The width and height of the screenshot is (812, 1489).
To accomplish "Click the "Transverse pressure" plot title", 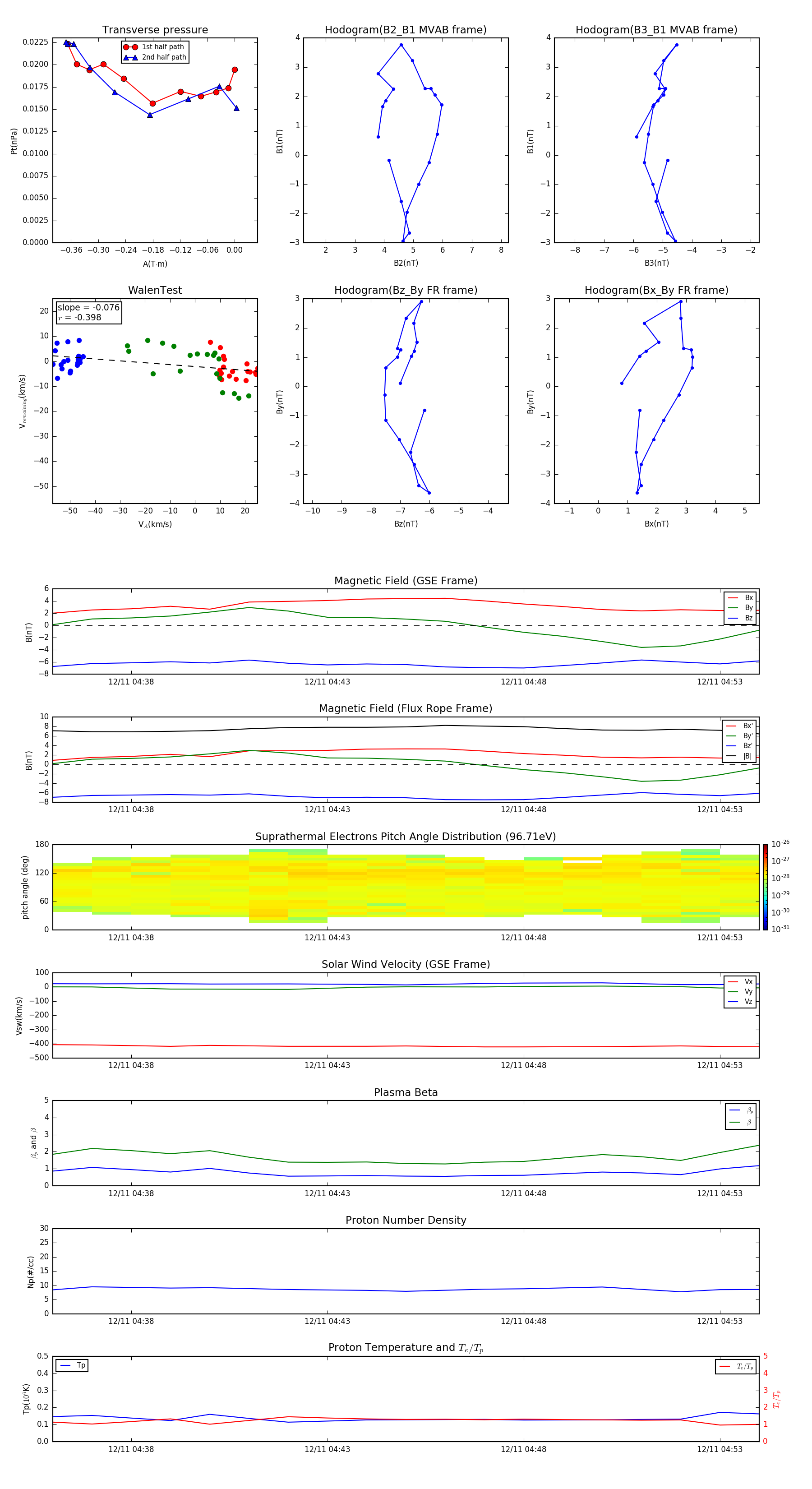I will [155, 30].
